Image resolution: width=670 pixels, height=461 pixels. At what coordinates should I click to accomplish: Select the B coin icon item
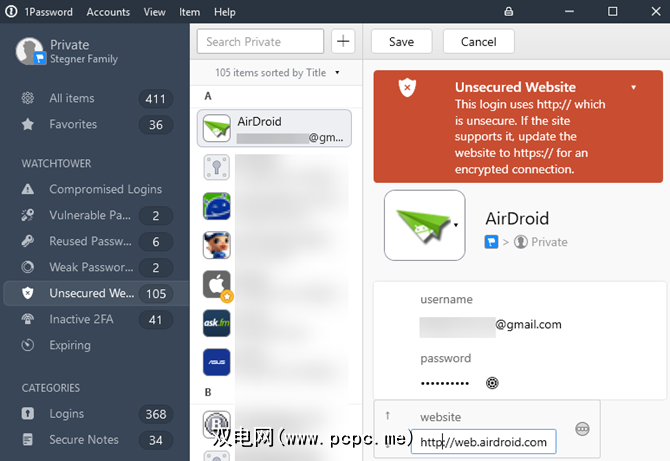pyautogui.click(x=217, y=424)
